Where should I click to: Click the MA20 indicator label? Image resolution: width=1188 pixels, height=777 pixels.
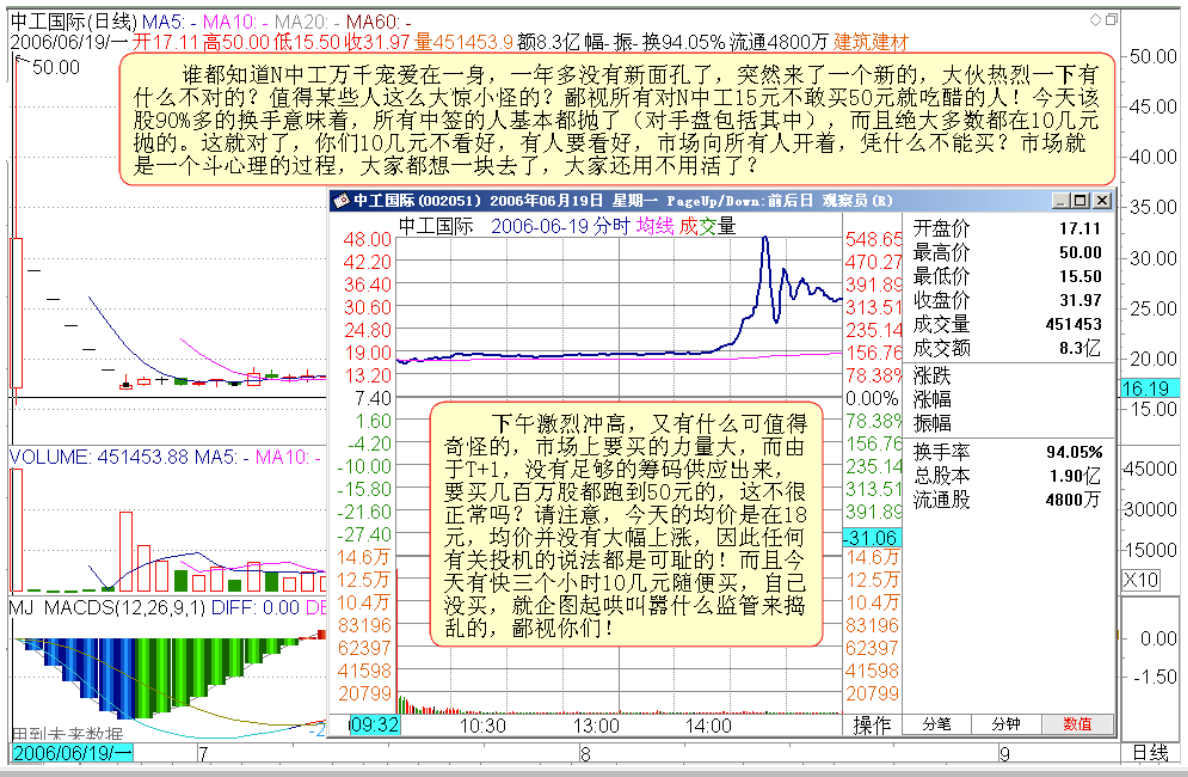coord(305,22)
